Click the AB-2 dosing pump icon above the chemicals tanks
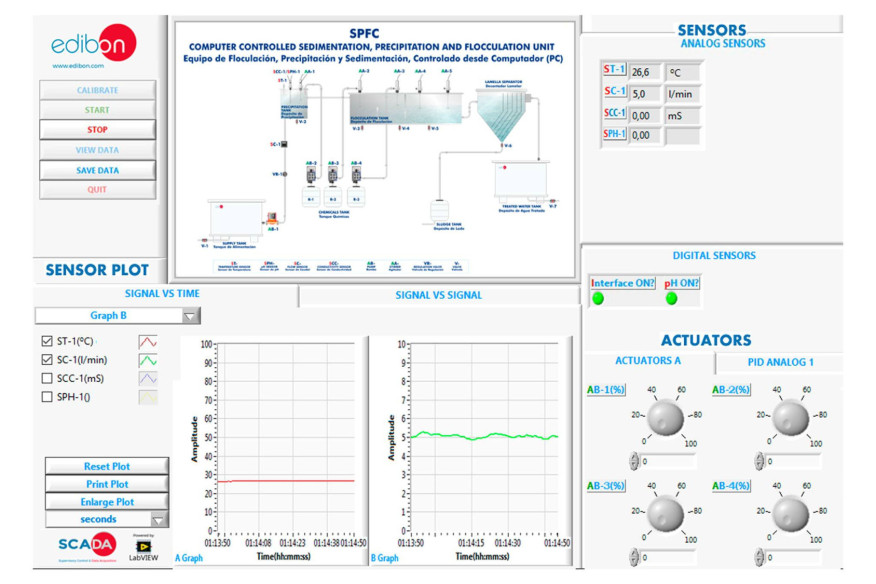 [310, 172]
